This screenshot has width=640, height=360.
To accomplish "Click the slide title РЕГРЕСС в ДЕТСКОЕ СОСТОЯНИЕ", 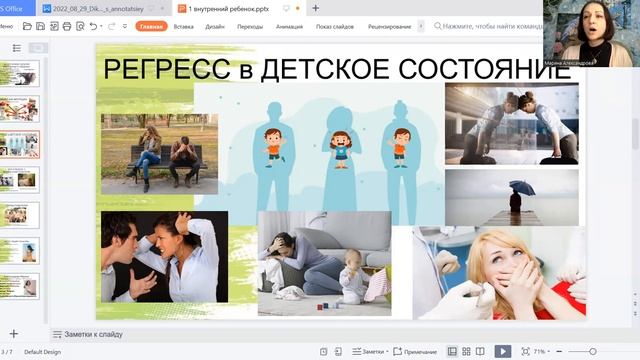I will click(x=337, y=69).
